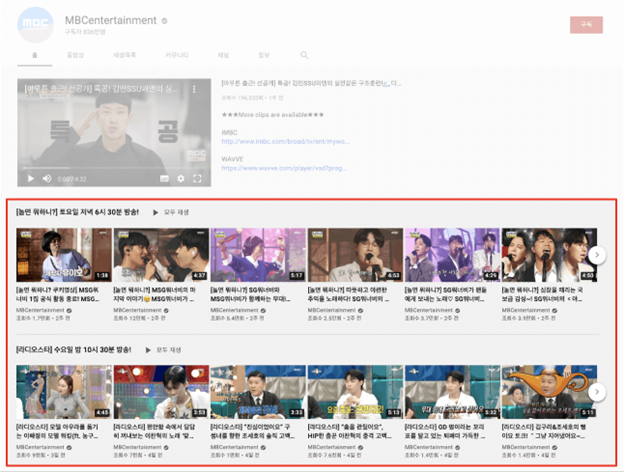Click title '편안함 속에서 담담히 꺼내보는 이찬혁의 노래'
624x472 pixels.
(x=155, y=431)
